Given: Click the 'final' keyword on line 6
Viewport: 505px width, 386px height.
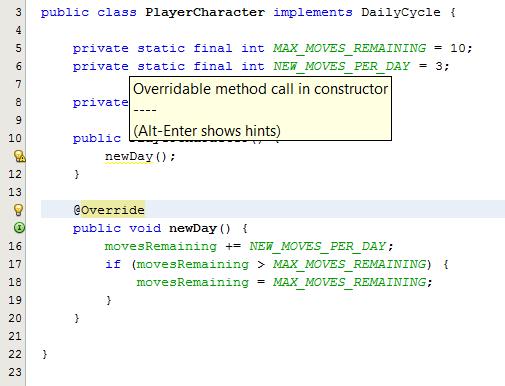Looking at the screenshot, I should [x=213, y=66].
